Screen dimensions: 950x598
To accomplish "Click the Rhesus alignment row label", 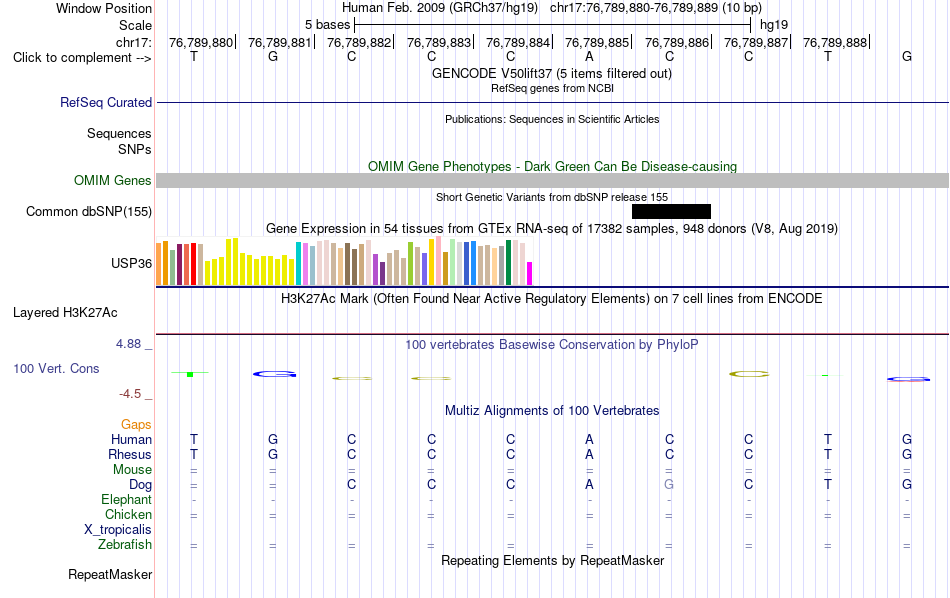I will pos(130,454).
